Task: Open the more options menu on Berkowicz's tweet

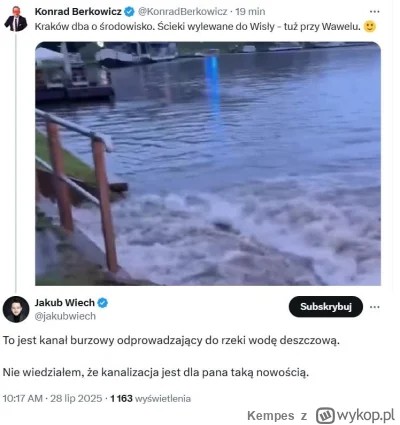Action: [x=375, y=12]
